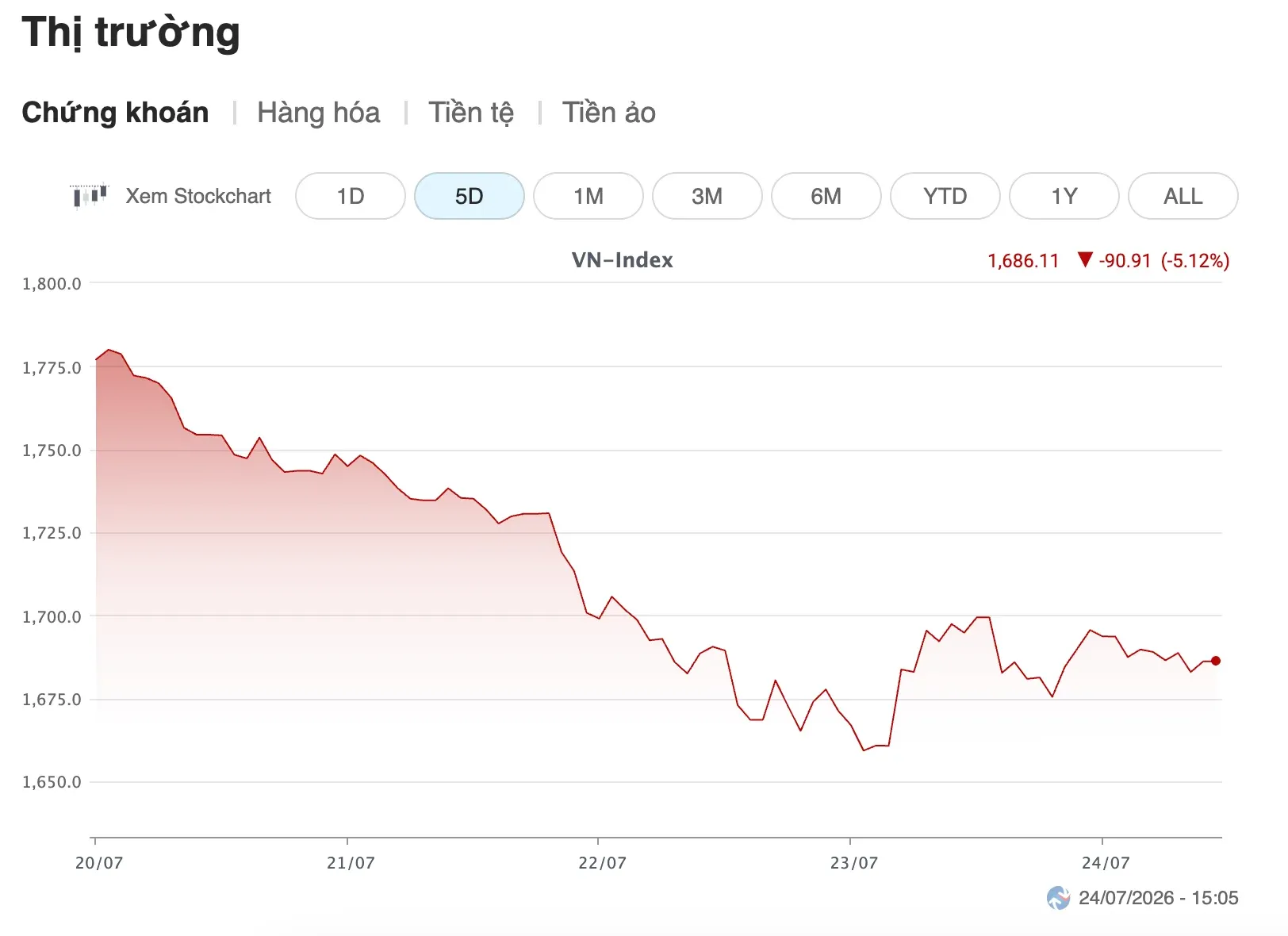Show the ALL history range

[x=1183, y=196]
